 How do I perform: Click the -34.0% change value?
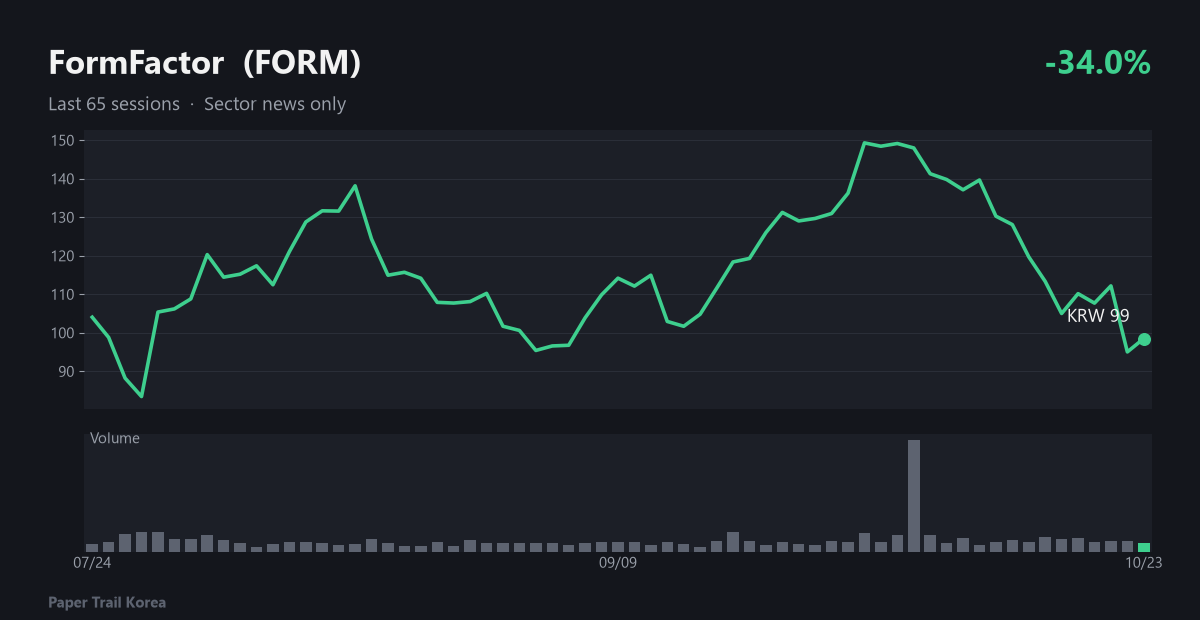coord(1098,63)
